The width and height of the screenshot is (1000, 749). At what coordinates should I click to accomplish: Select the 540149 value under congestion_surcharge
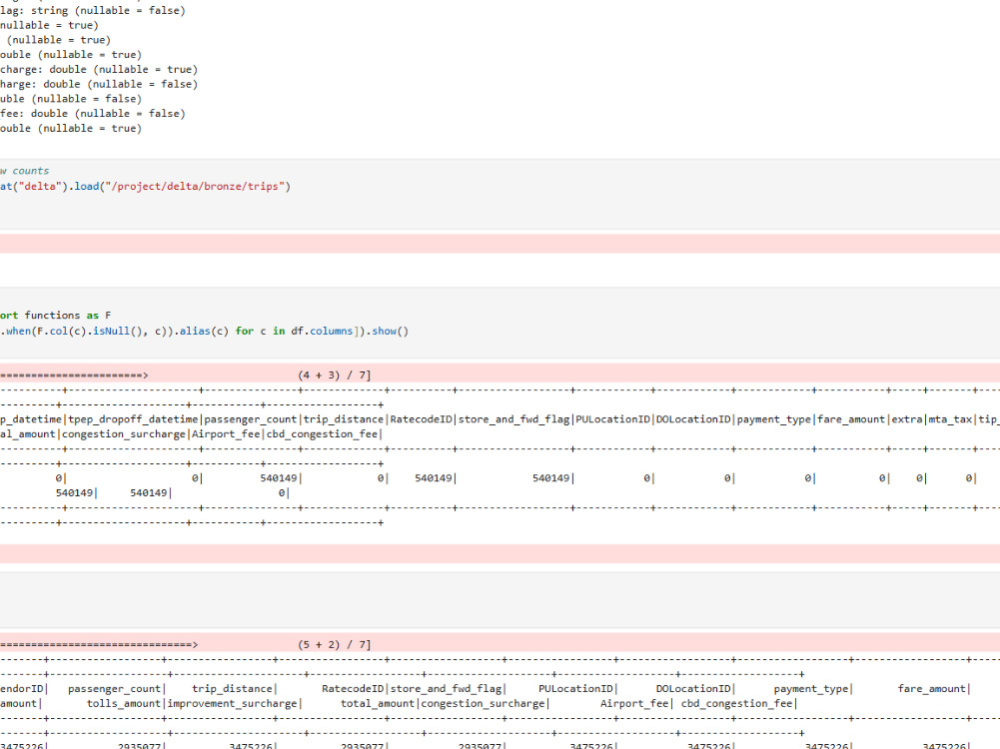tap(74, 493)
